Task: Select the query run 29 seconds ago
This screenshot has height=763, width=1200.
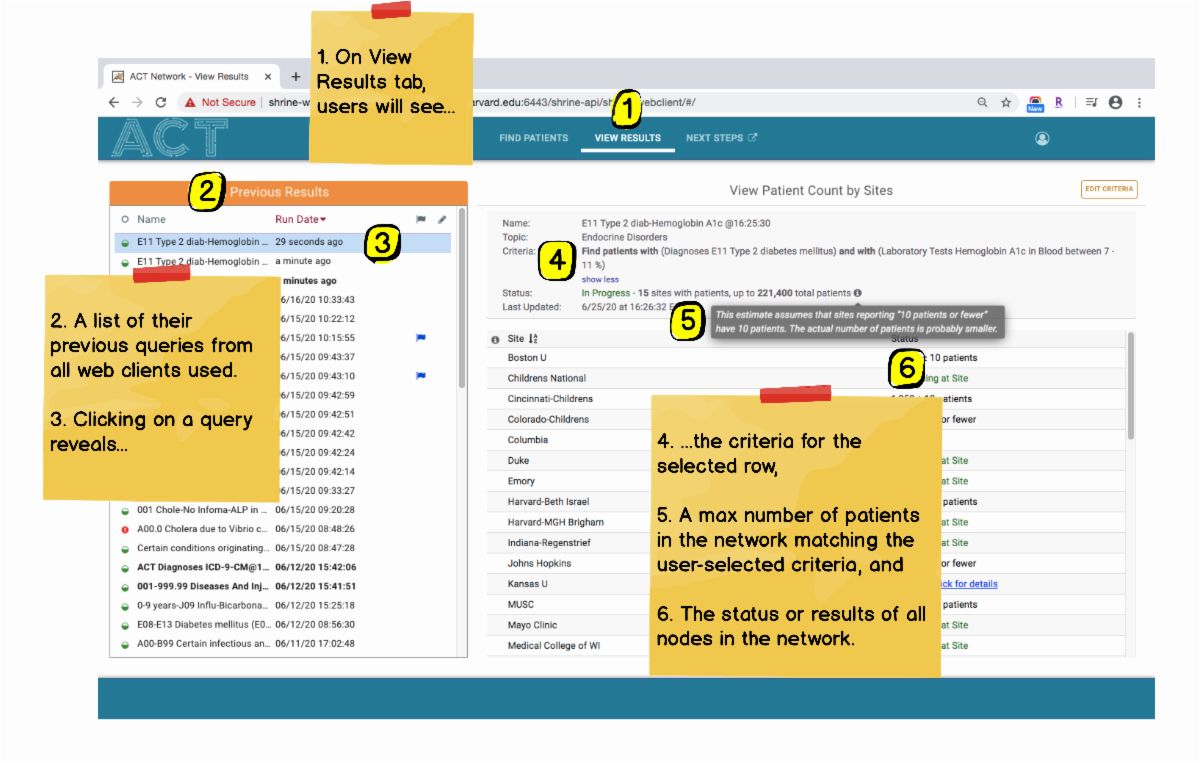Action: (x=282, y=242)
